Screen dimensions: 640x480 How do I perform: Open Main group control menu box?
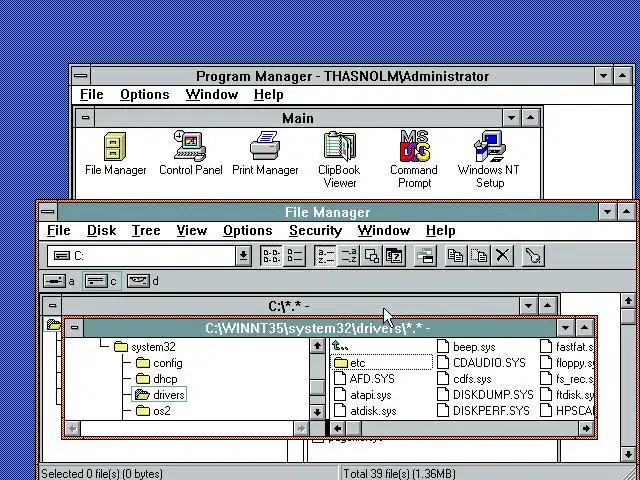pos(85,118)
